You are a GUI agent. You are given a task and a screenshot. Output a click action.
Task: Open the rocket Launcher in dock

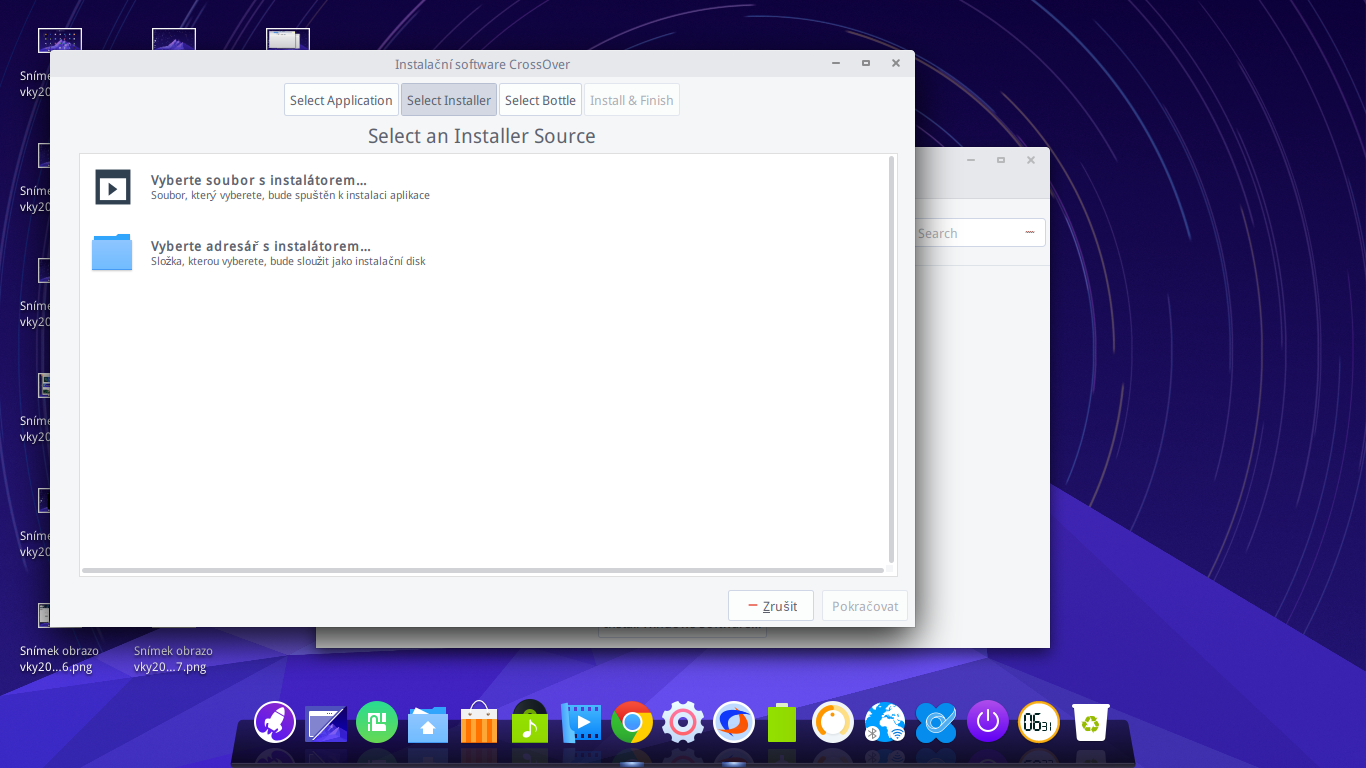coord(275,721)
